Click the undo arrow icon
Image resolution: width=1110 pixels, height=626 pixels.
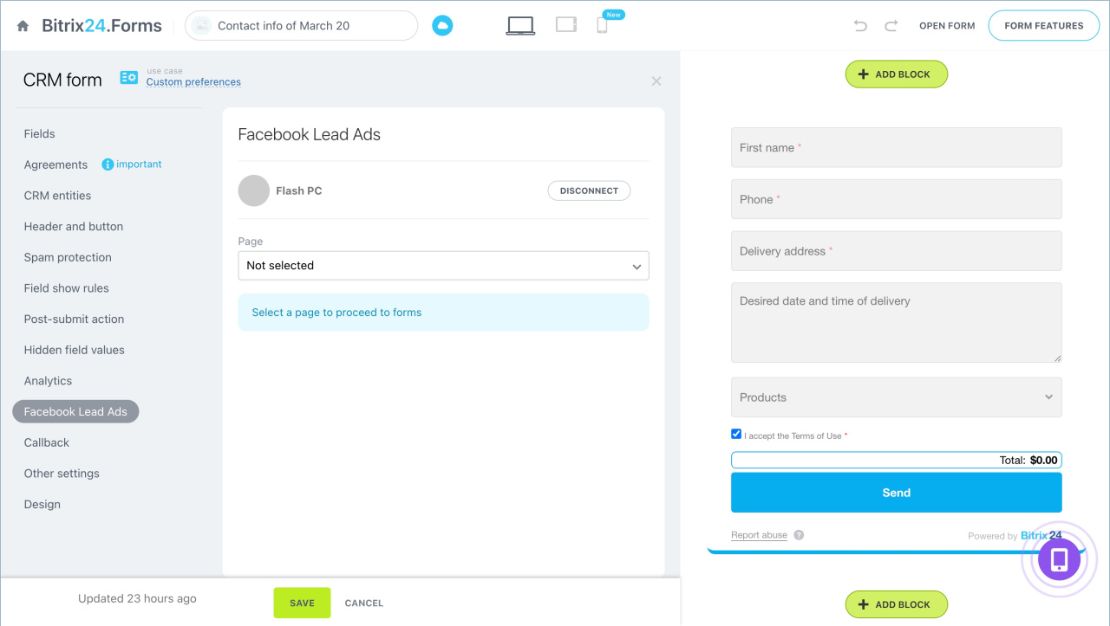coord(860,25)
